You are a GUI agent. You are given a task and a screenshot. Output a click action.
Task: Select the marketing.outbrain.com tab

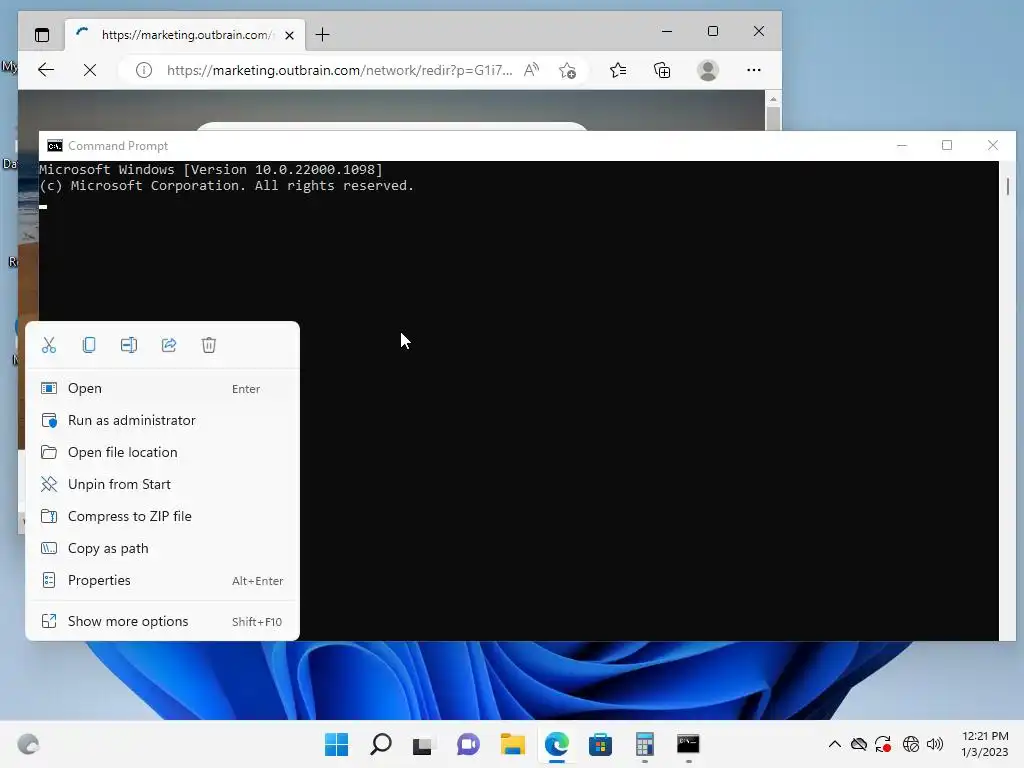185,35
